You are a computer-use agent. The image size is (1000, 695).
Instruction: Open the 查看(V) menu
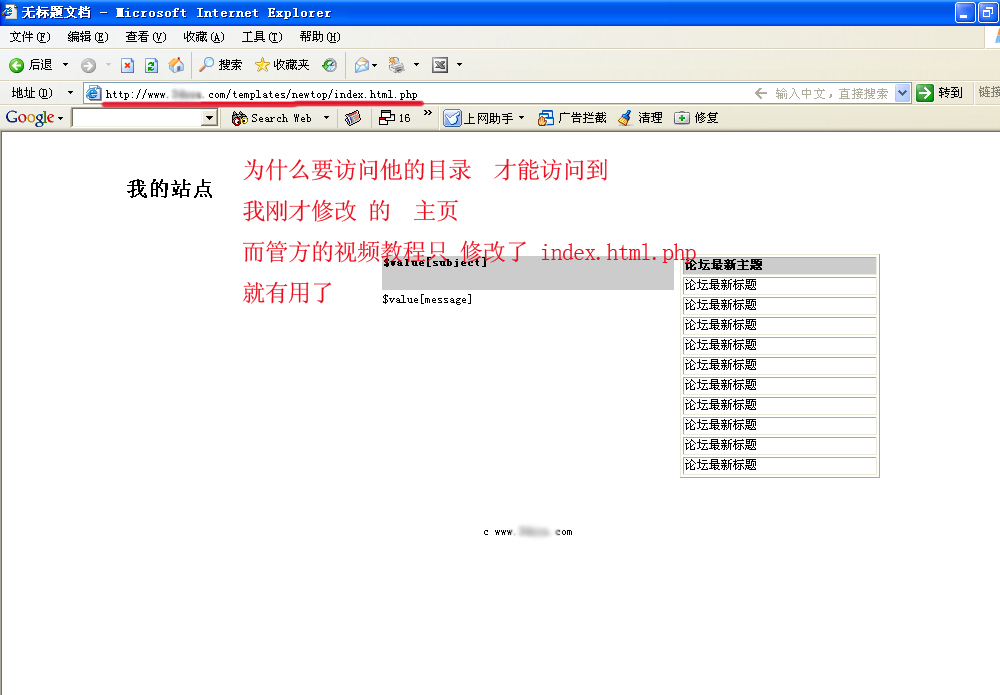pyautogui.click(x=146, y=37)
